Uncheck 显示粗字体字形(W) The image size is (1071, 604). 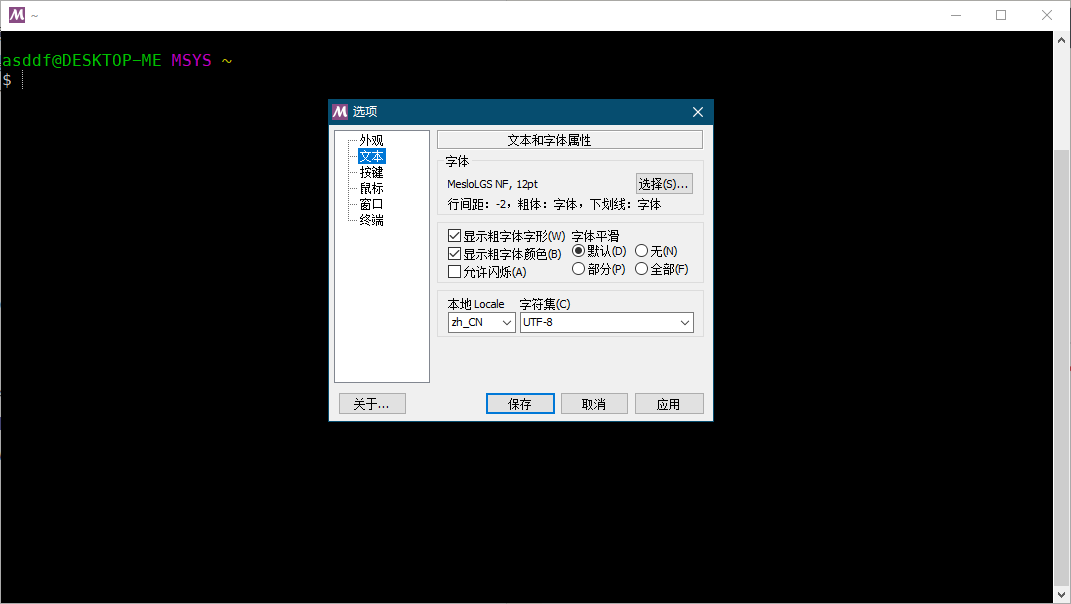pos(455,235)
